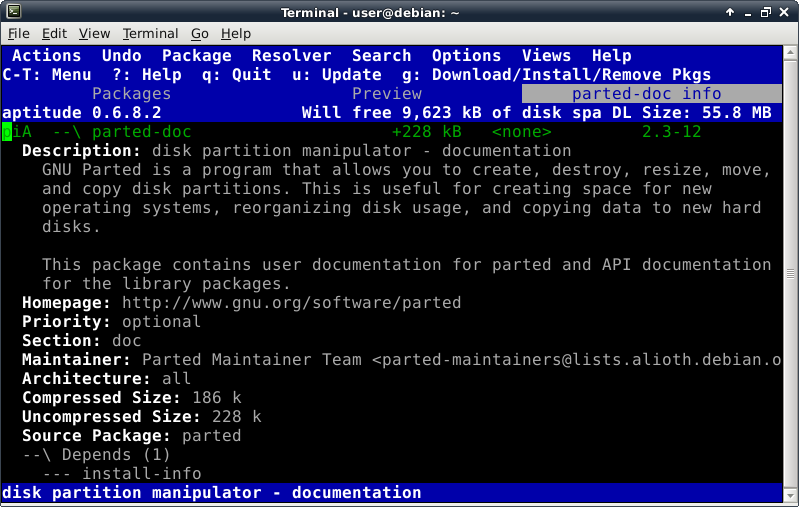Click the scrollbar up arrow
The width and height of the screenshot is (799, 507).
(790, 52)
